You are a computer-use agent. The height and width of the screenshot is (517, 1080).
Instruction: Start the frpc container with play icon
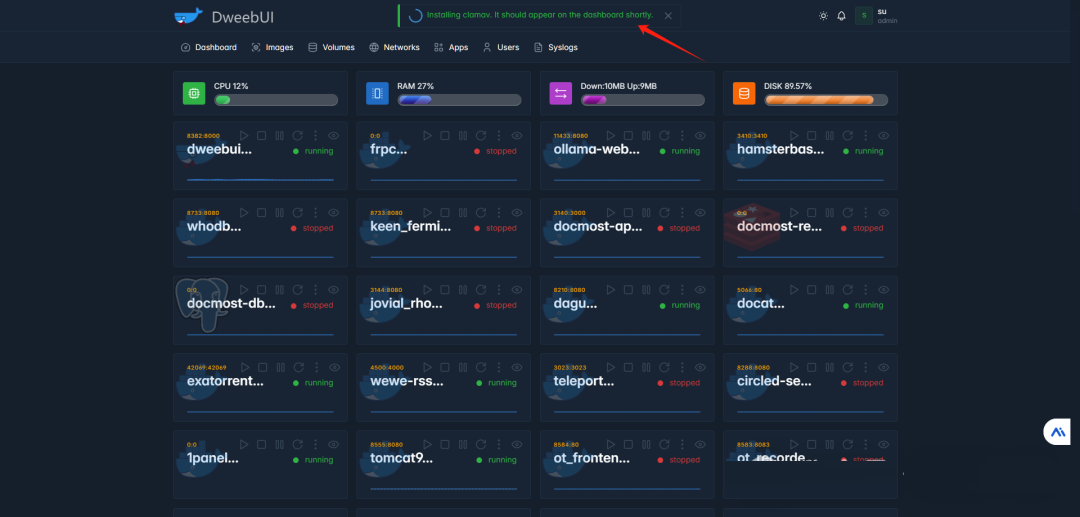tap(427, 135)
